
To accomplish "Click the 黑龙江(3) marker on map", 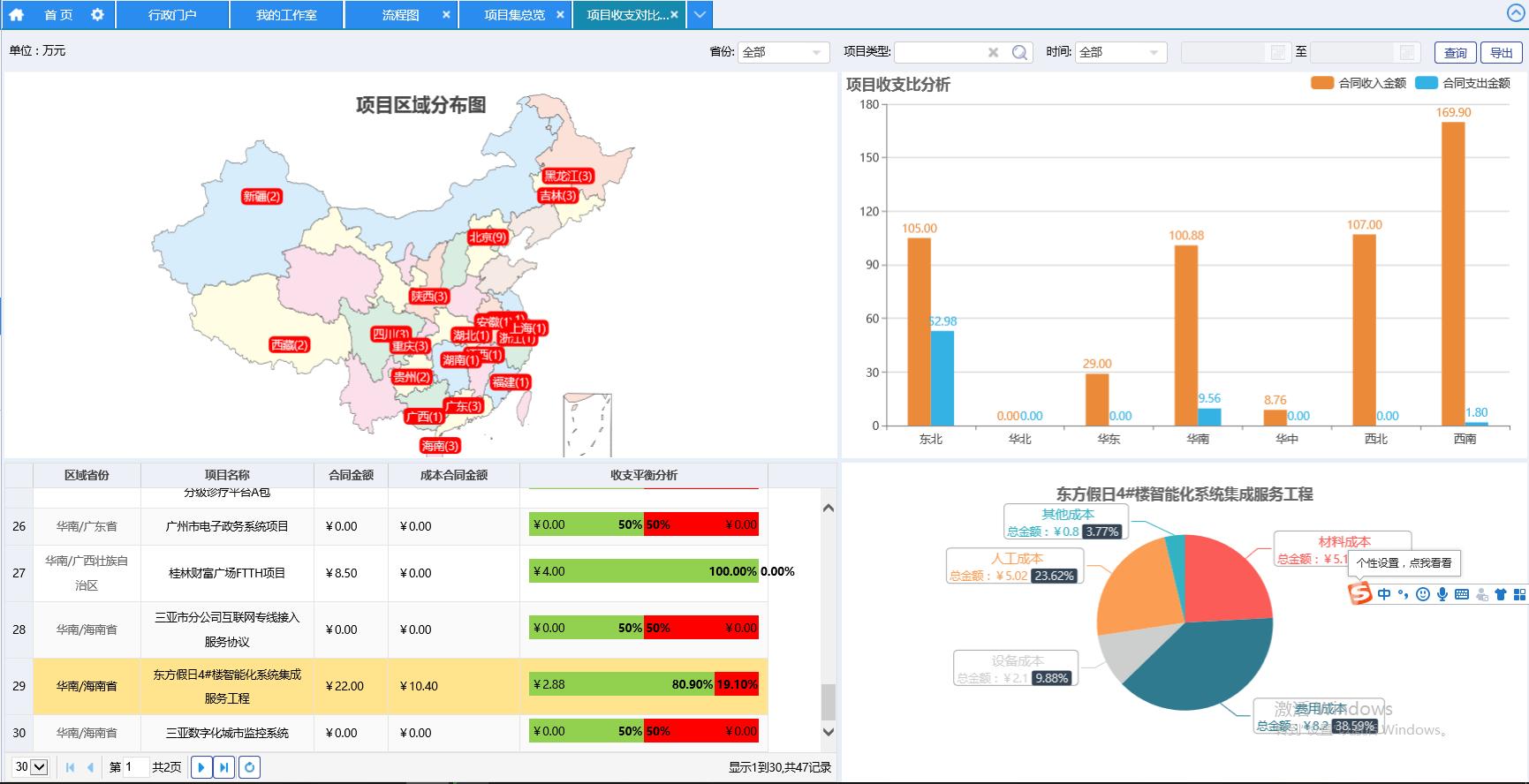I will pos(568,177).
